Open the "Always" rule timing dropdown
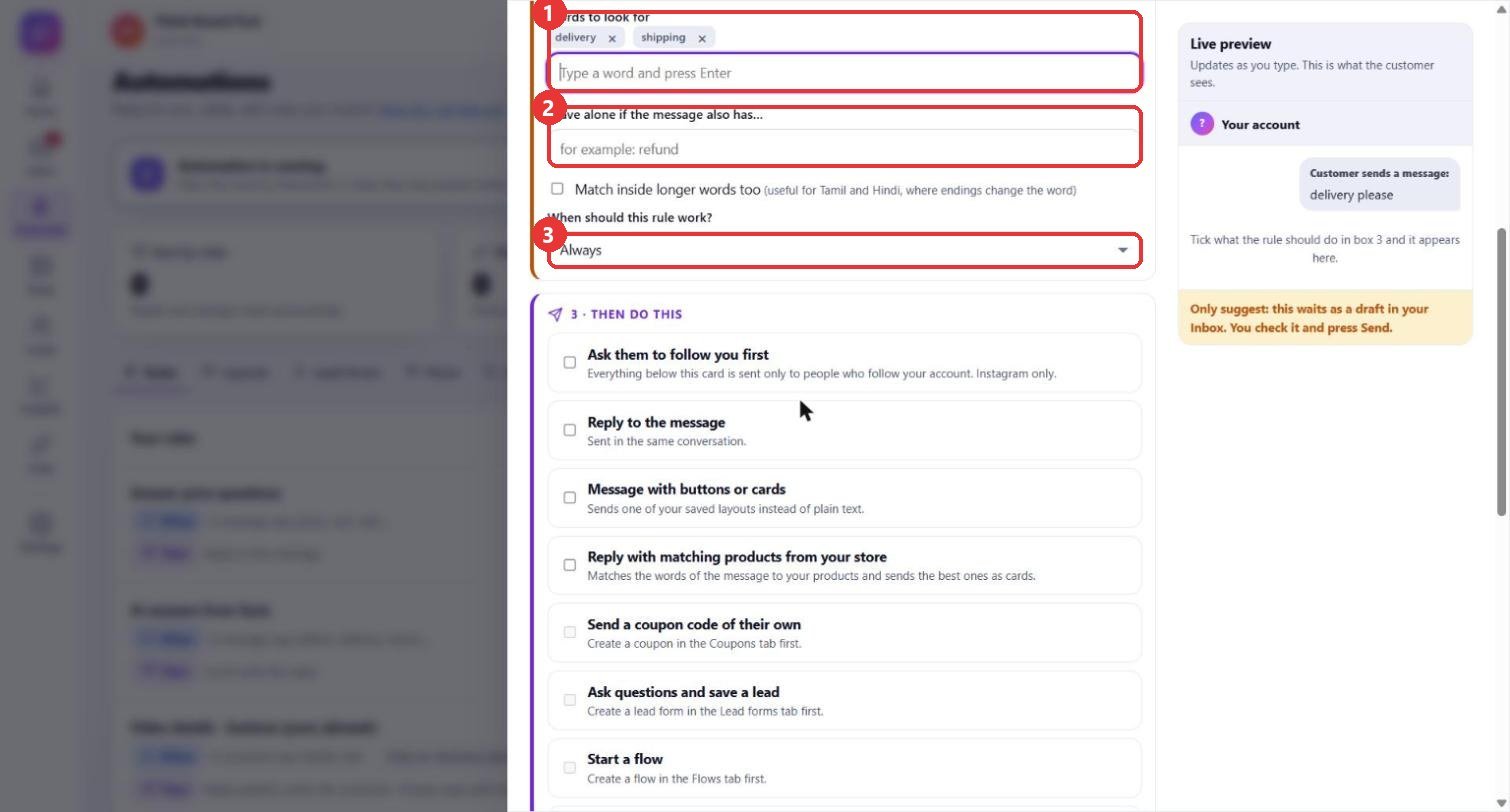Screen dimensions: 1510x812 pyautogui.click(x=844, y=250)
